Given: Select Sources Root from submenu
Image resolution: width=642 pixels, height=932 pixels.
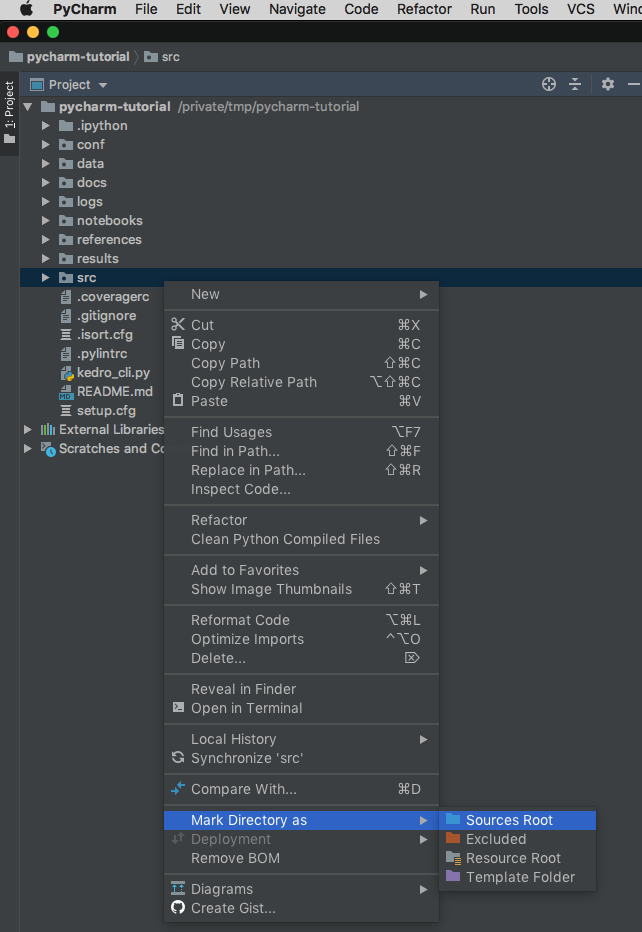Looking at the screenshot, I should (509, 820).
